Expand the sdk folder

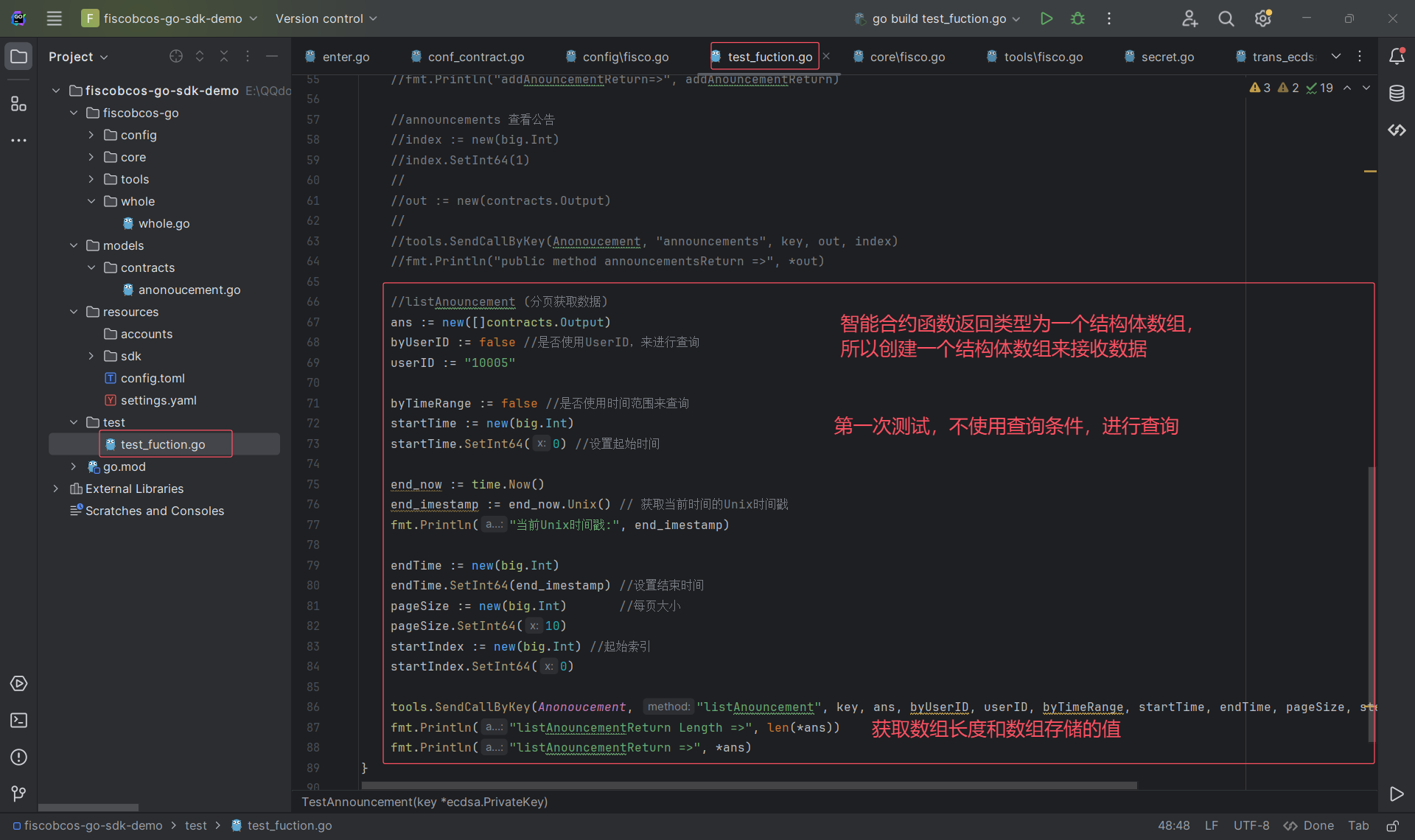(x=91, y=356)
